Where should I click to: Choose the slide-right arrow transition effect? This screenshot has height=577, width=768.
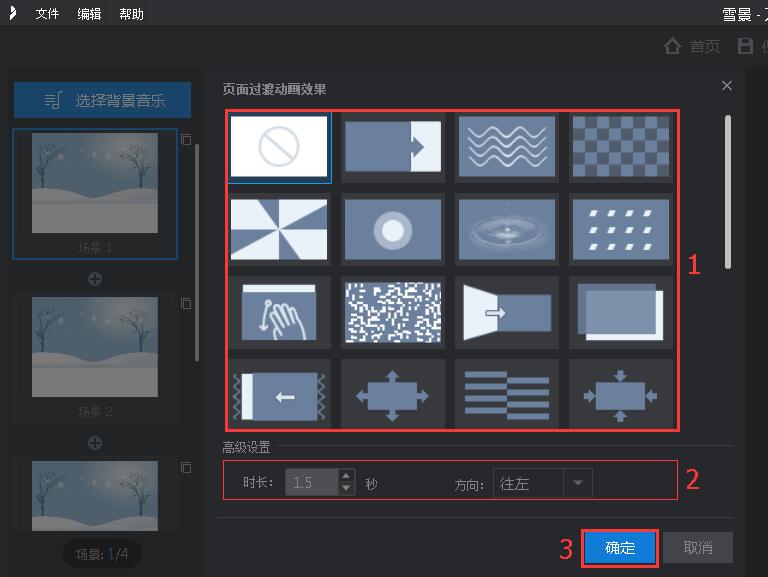point(393,147)
